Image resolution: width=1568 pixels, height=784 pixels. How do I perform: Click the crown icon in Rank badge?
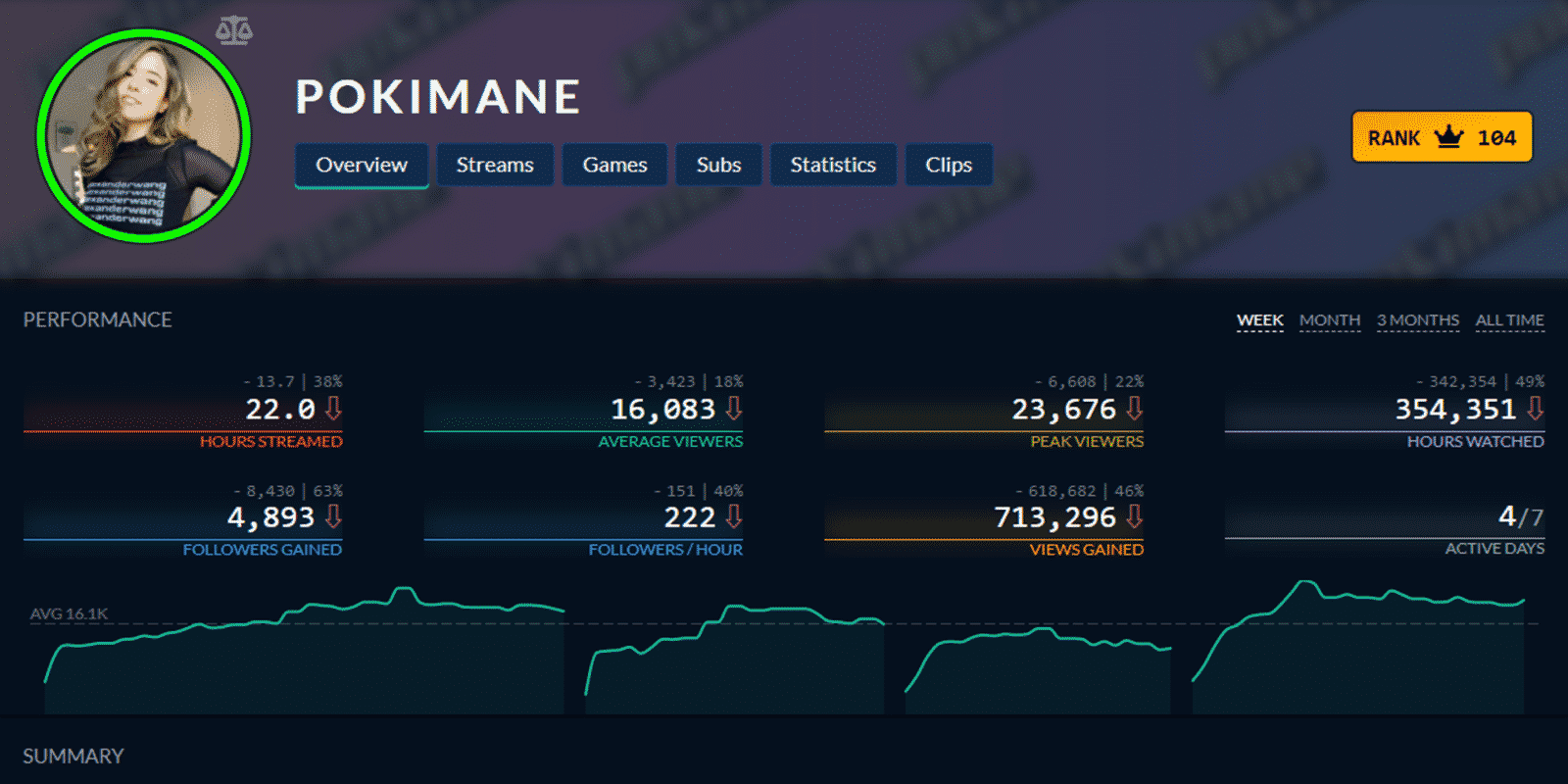click(1448, 137)
